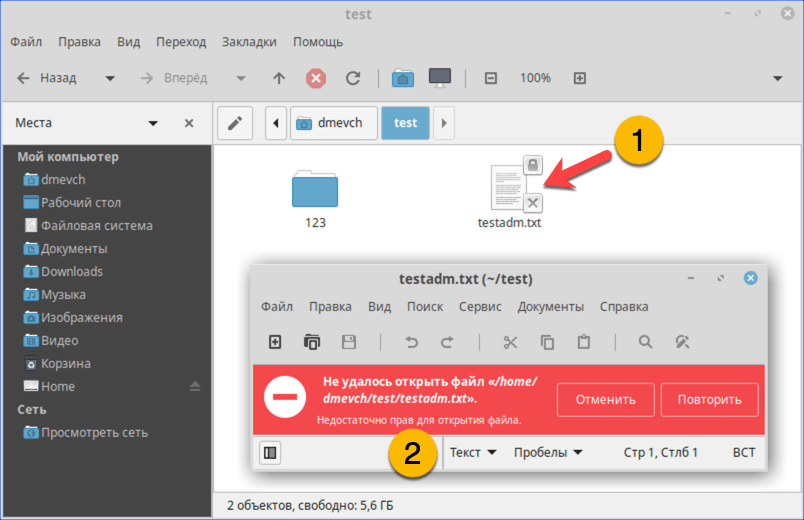The width and height of the screenshot is (804, 520).
Task: Toggle the location edit pencil button
Action: (x=235, y=123)
